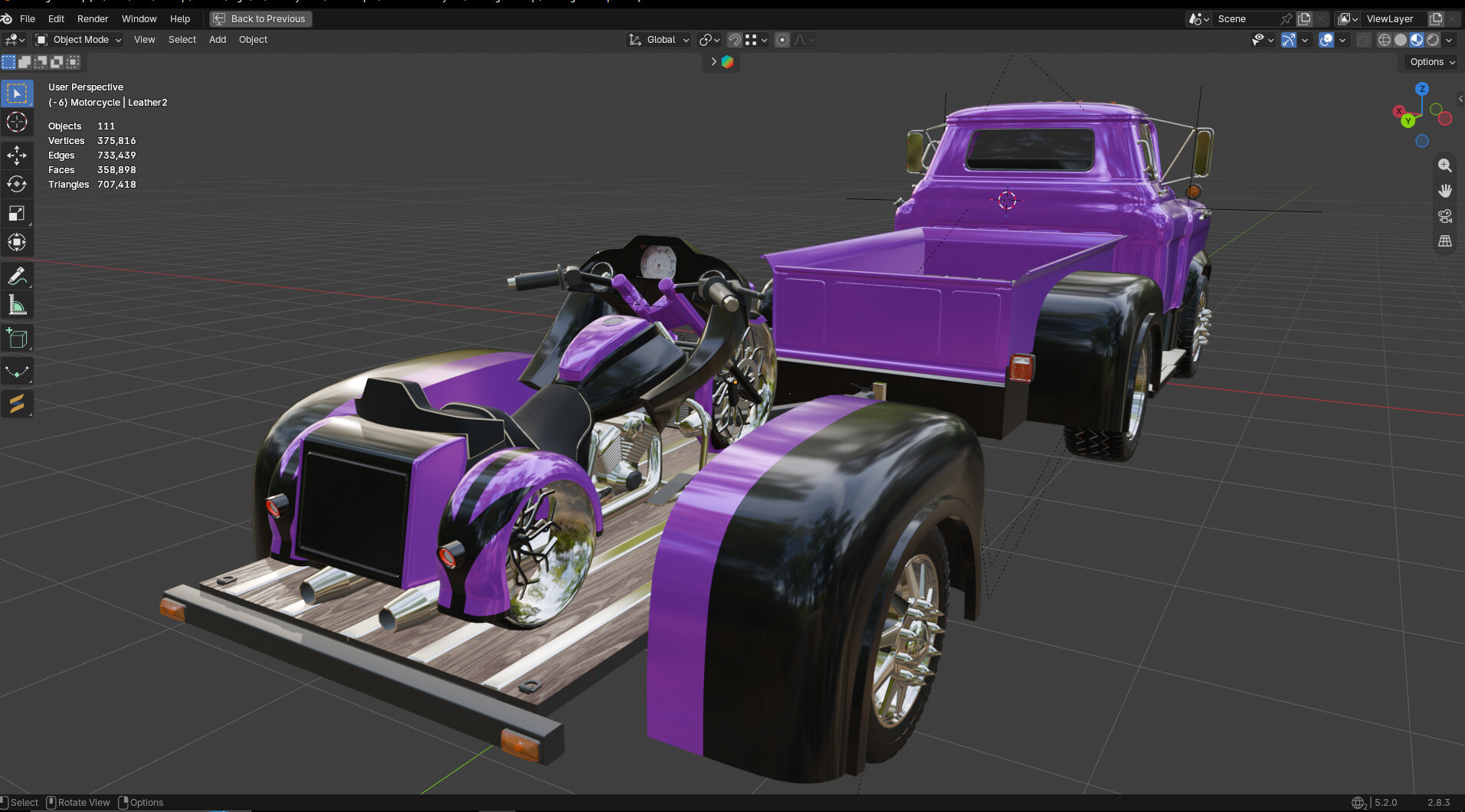Toggle viewport gizmos display

[x=1289, y=40]
